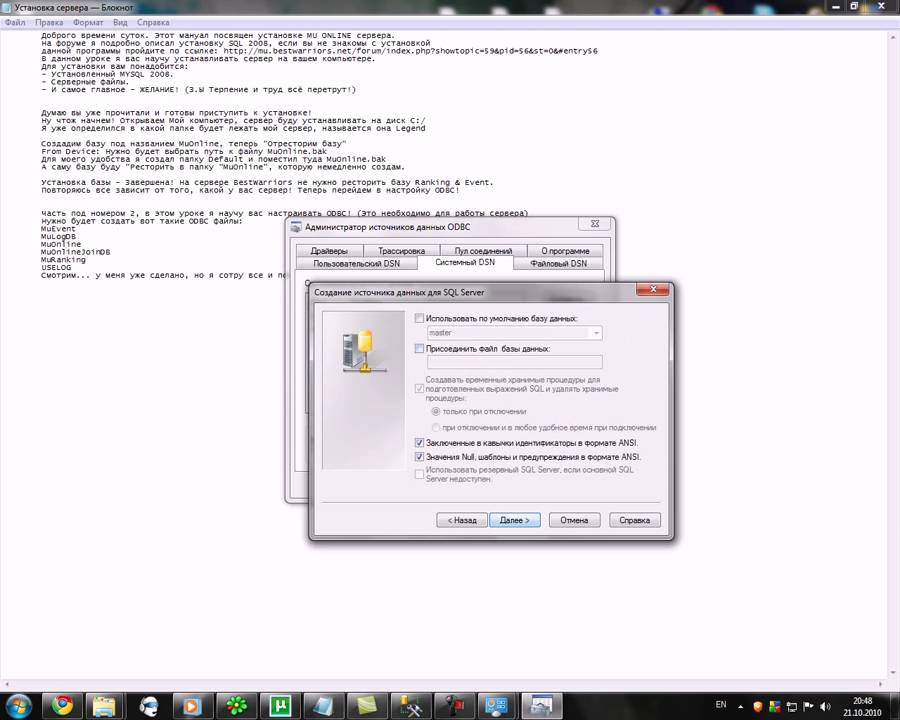Open the network status tray icon
The height and width of the screenshot is (720, 900).
pyautogui.click(x=792, y=706)
